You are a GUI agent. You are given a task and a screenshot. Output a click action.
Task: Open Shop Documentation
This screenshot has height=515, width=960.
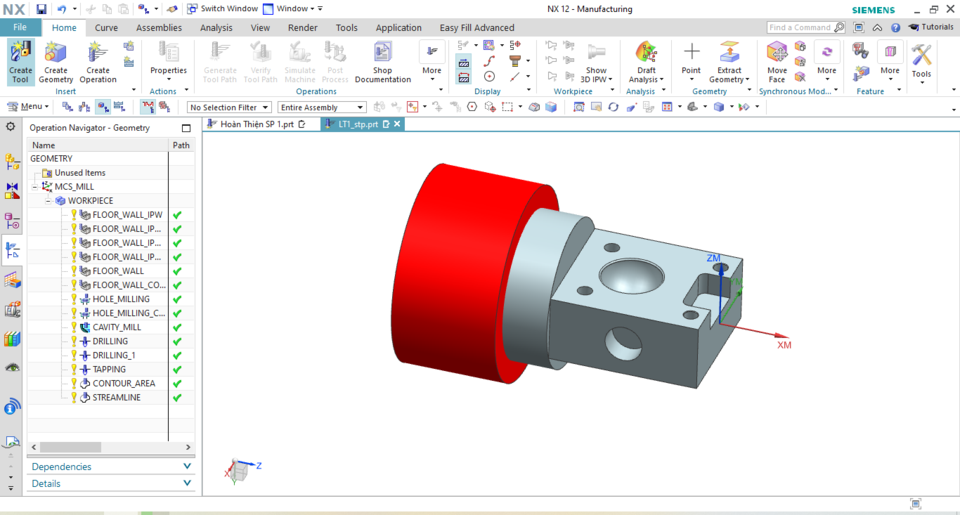click(x=383, y=62)
